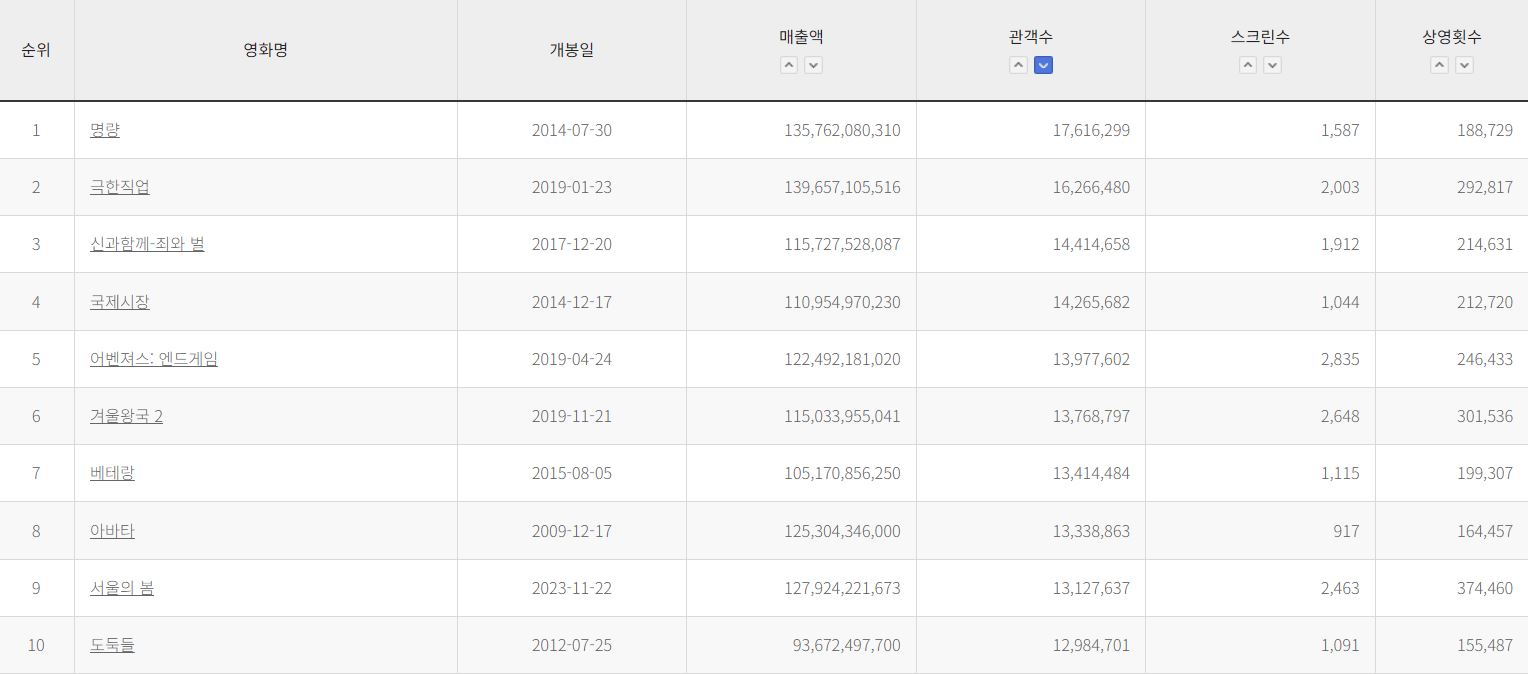Select revenue value 139,657,105,516
1537x674 pixels.
coord(842,187)
